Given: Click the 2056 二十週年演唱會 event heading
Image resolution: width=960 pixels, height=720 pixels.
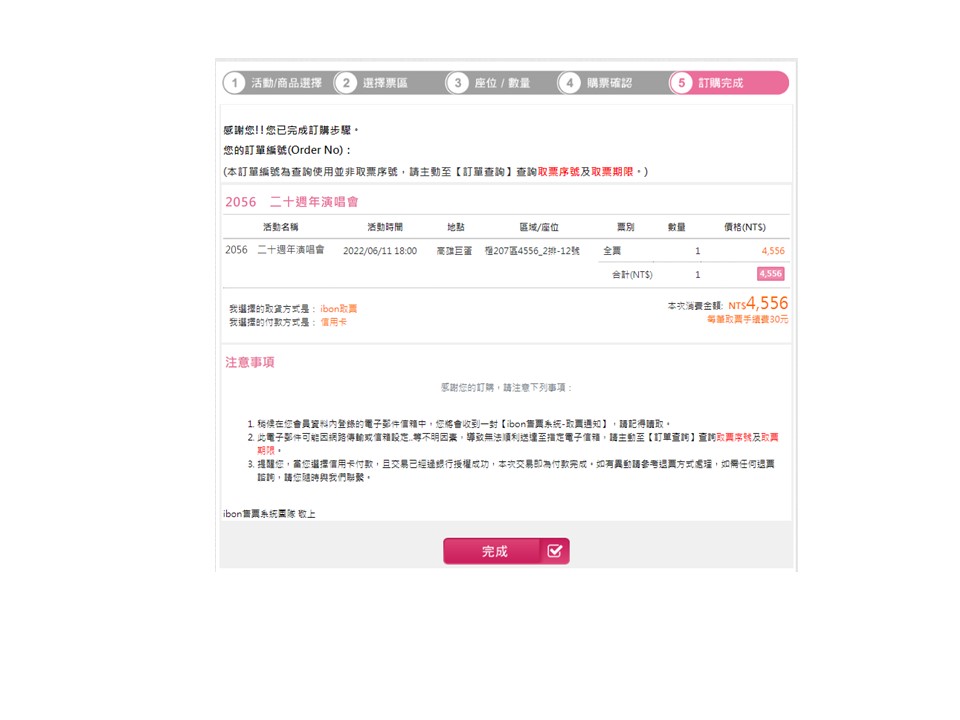Looking at the screenshot, I should (x=291, y=202).
